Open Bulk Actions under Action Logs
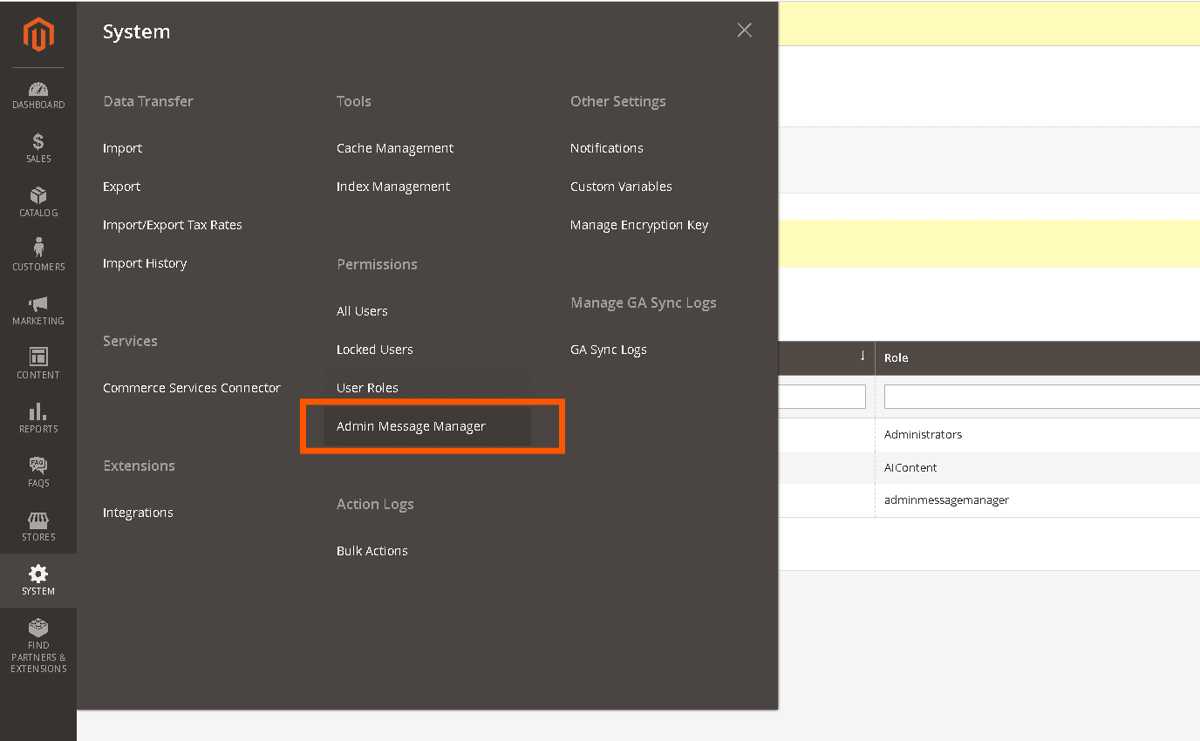Viewport: 1200px width, 741px height. coord(372,551)
